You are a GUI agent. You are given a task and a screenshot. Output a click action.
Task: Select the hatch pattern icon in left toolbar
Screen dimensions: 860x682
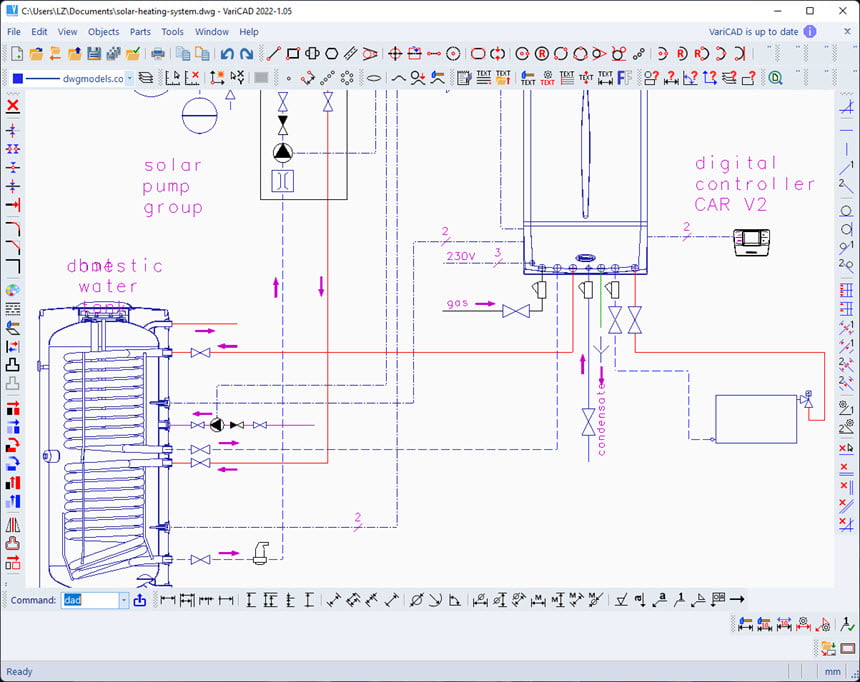pos(13,309)
